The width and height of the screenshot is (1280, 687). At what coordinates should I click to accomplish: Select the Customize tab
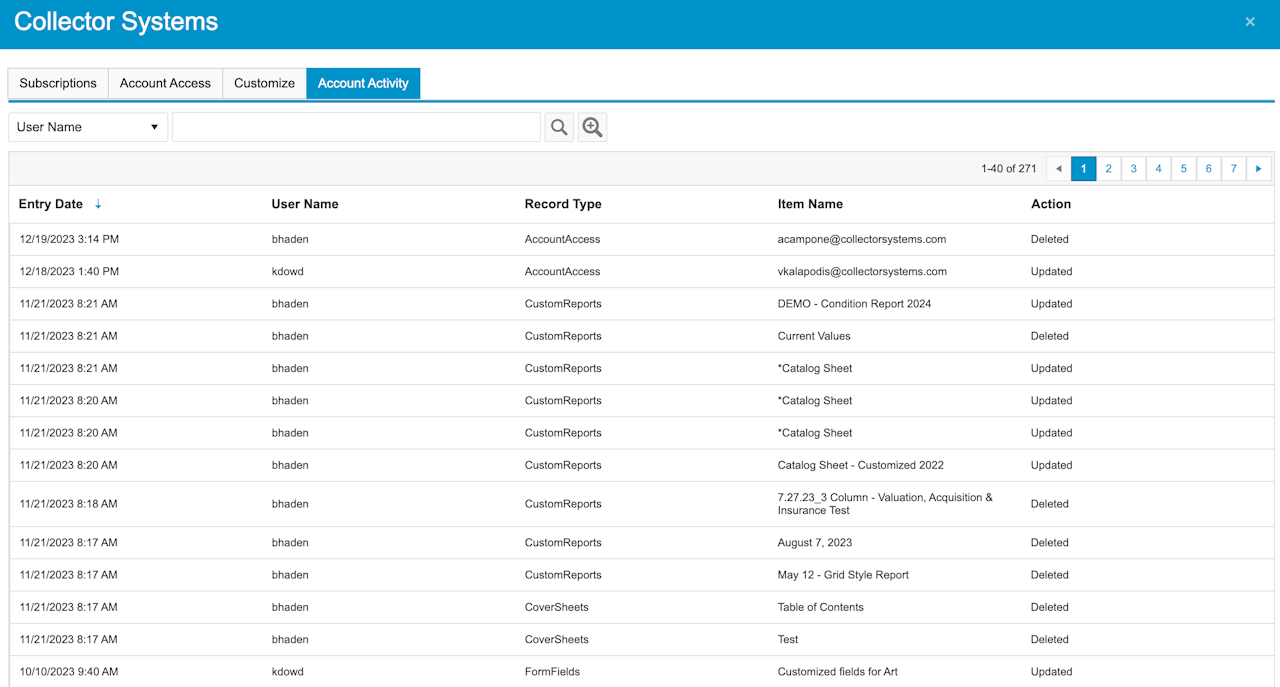tap(264, 83)
